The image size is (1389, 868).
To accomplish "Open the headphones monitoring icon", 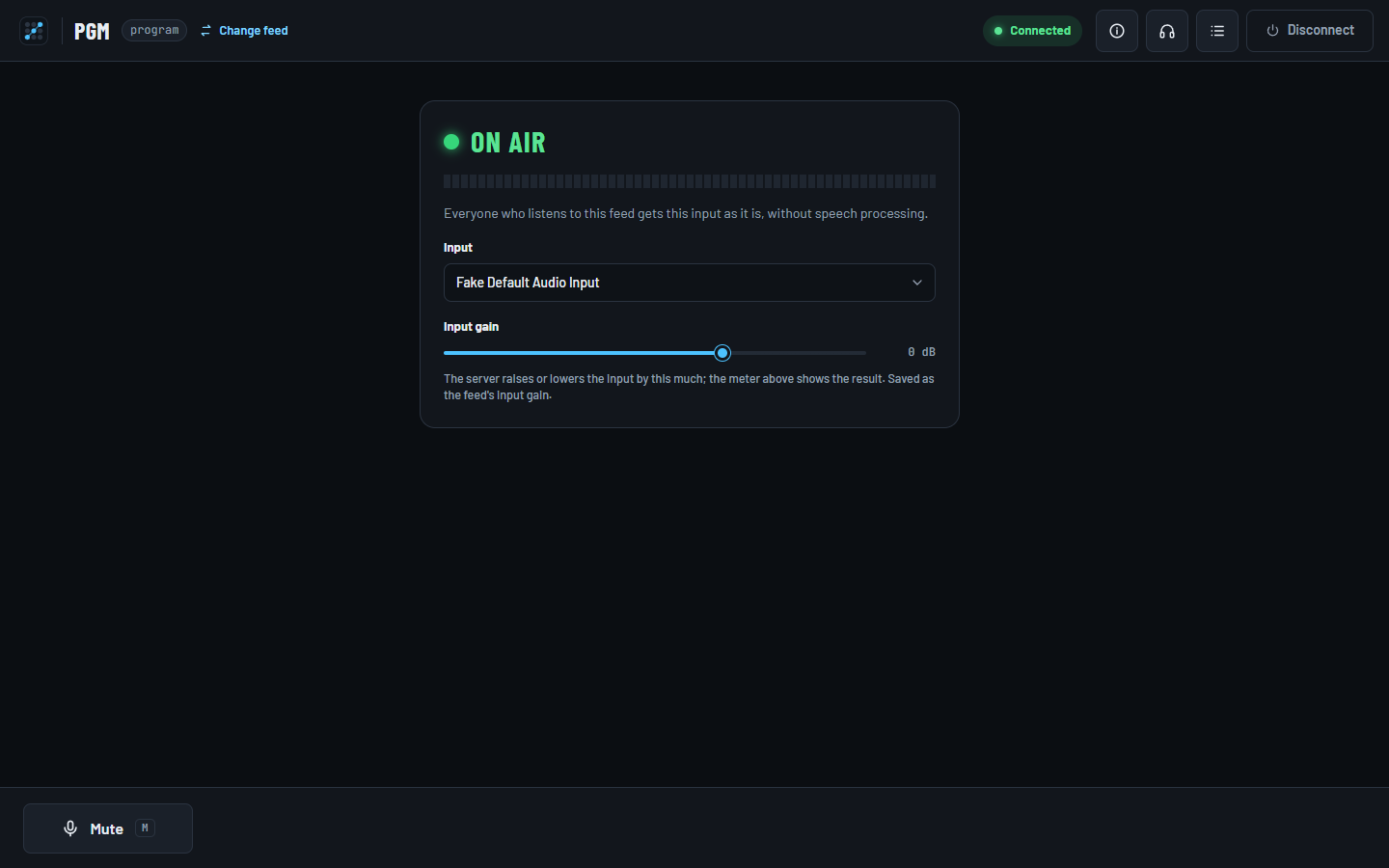I will click(x=1167, y=31).
